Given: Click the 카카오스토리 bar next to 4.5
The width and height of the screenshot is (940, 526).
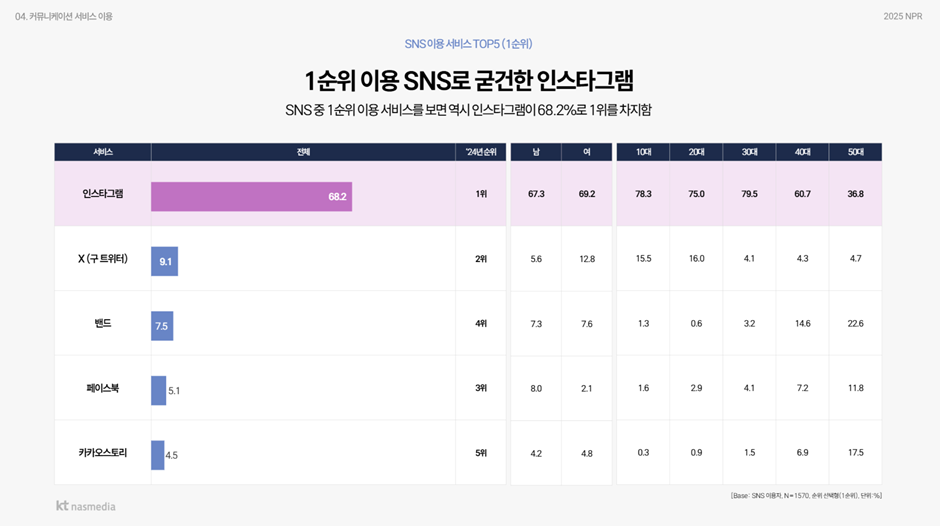Looking at the screenshot, I should coord(158,455).
